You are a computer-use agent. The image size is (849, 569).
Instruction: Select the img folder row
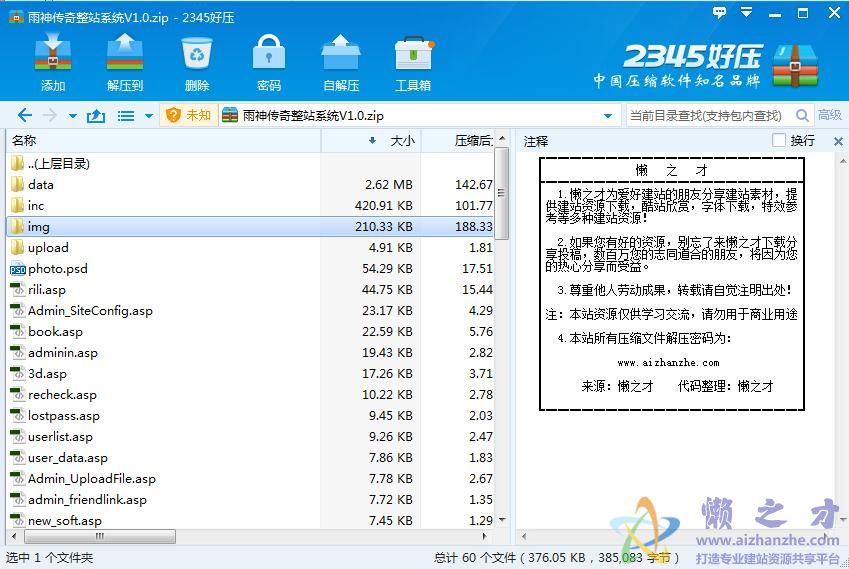click(250, 226)
